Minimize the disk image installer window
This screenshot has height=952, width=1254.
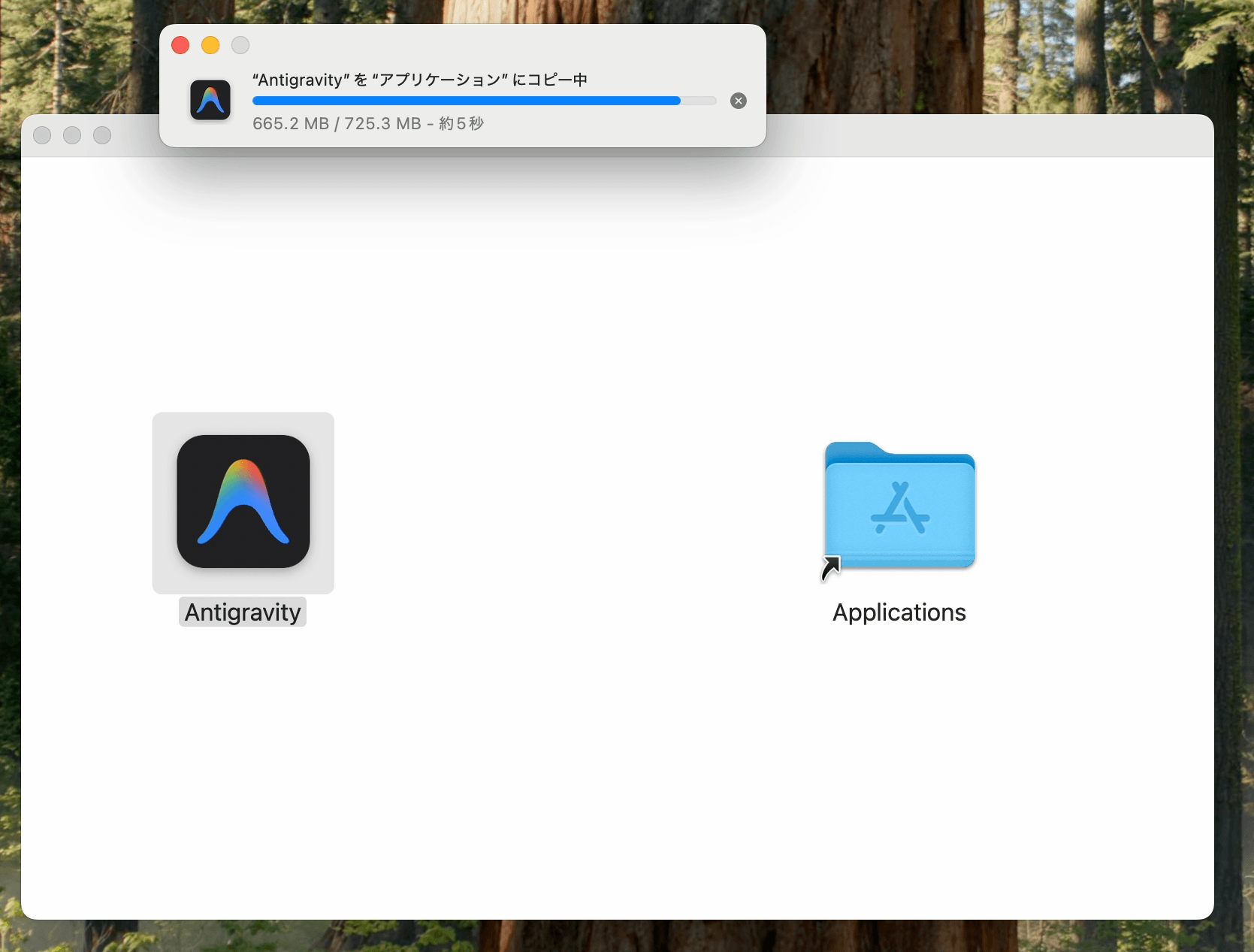72,135
